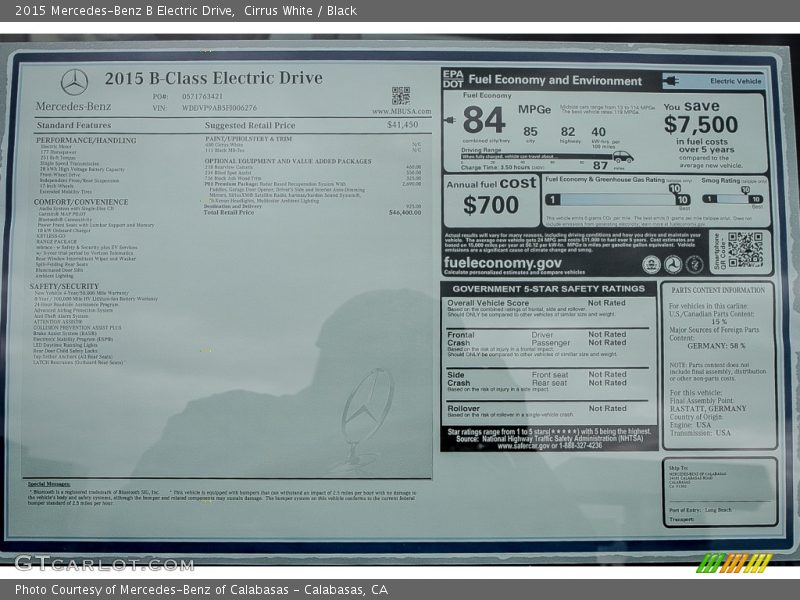Select the large 84 MPGe figure
This screenshot has width=800, height=600.
coord(484,120)
